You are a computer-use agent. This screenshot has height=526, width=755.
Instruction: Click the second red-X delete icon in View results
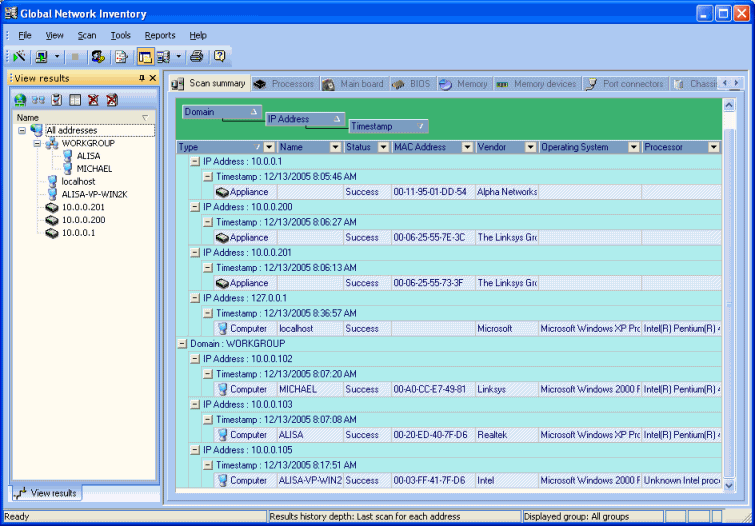click(112, 100)
